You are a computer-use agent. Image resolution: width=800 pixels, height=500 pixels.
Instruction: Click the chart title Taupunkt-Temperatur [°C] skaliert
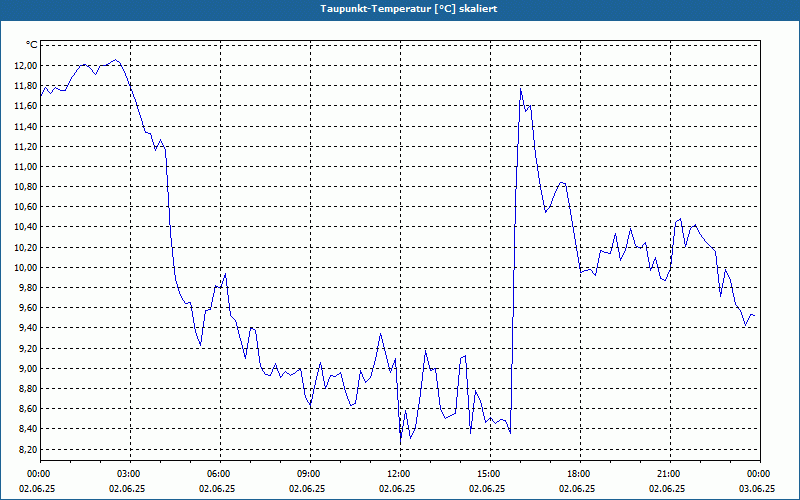409,9
